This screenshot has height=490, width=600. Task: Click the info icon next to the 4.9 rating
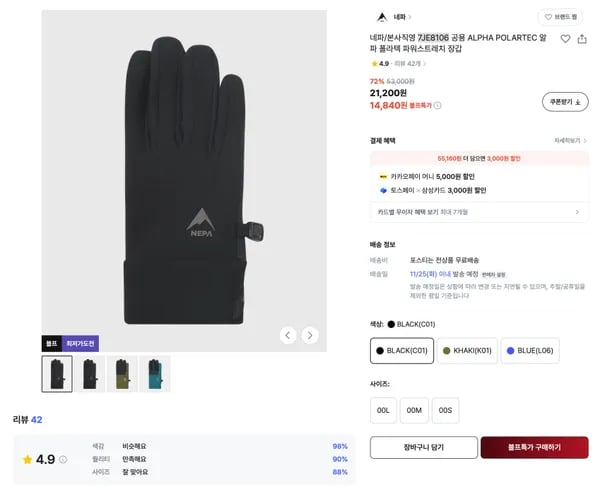point(63,459)
